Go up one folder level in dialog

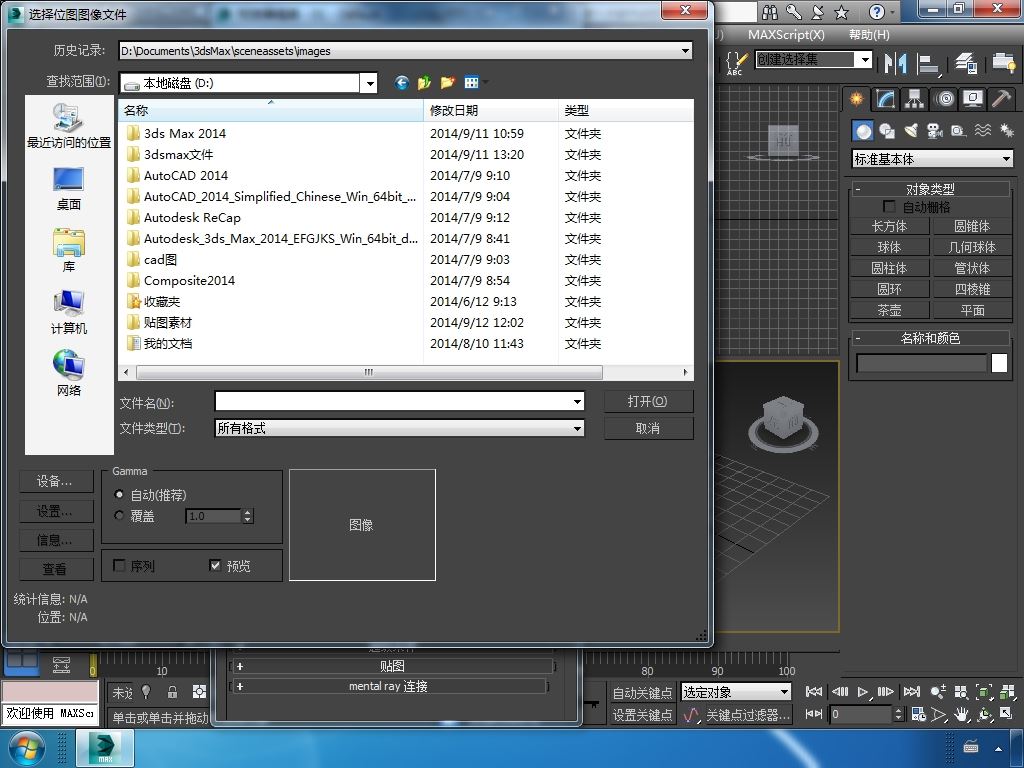coord(424,82)
